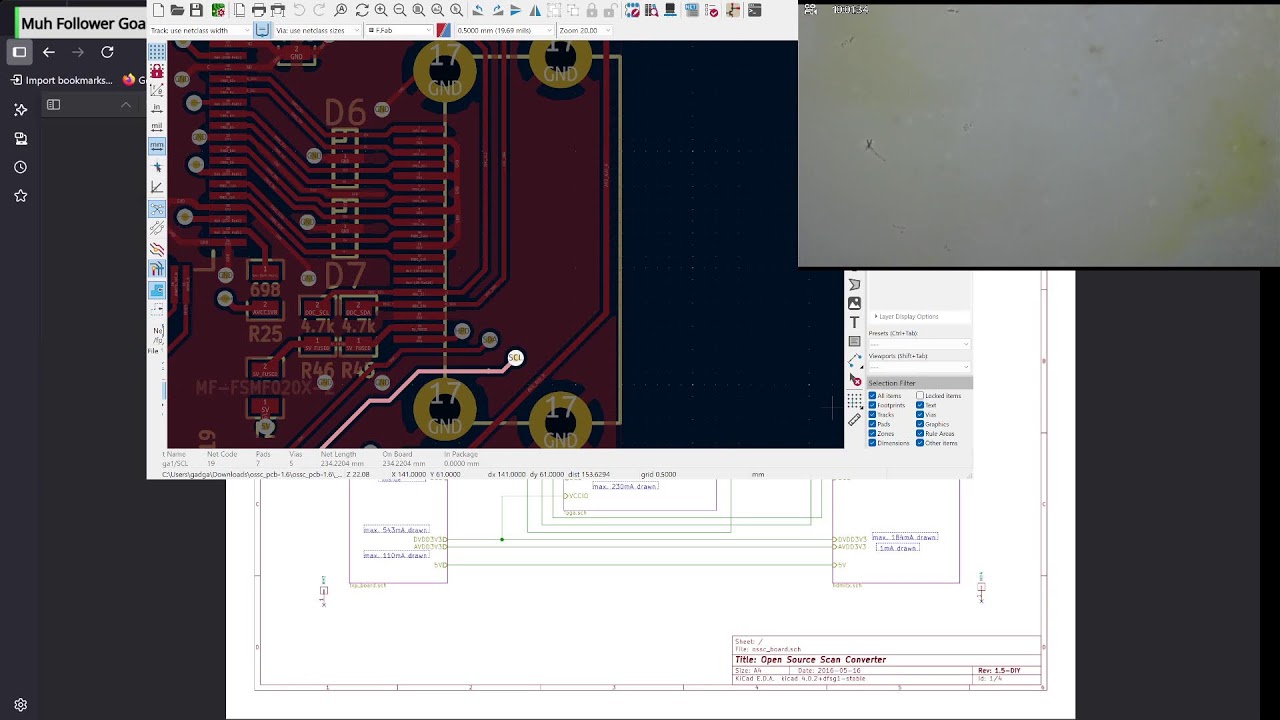Screen dimensions: 1280x720
Task: Click the Redo arrow icon
Action: click(319, 10)
